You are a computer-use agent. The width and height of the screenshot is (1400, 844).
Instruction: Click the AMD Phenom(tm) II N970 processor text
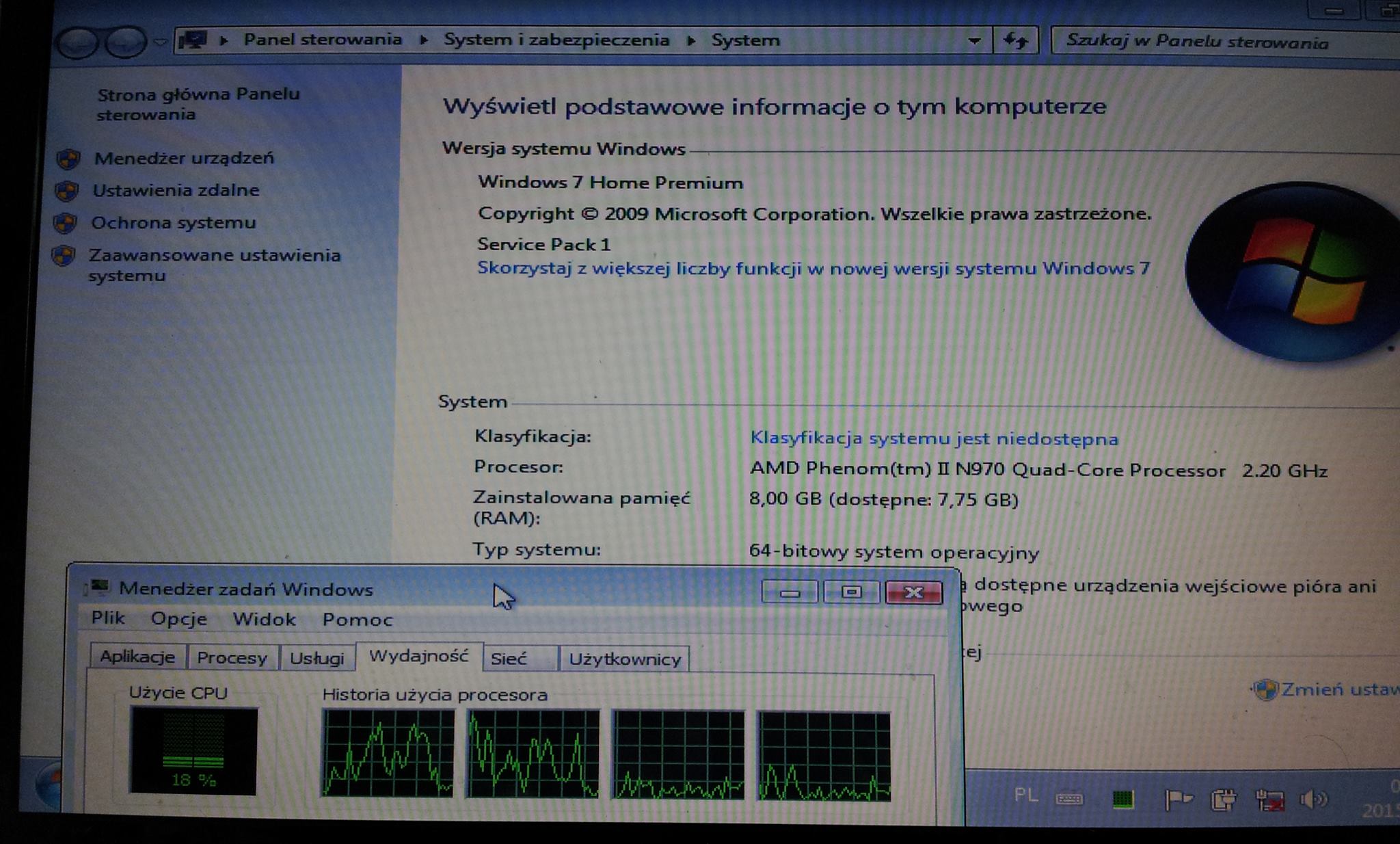pos(988,470)
